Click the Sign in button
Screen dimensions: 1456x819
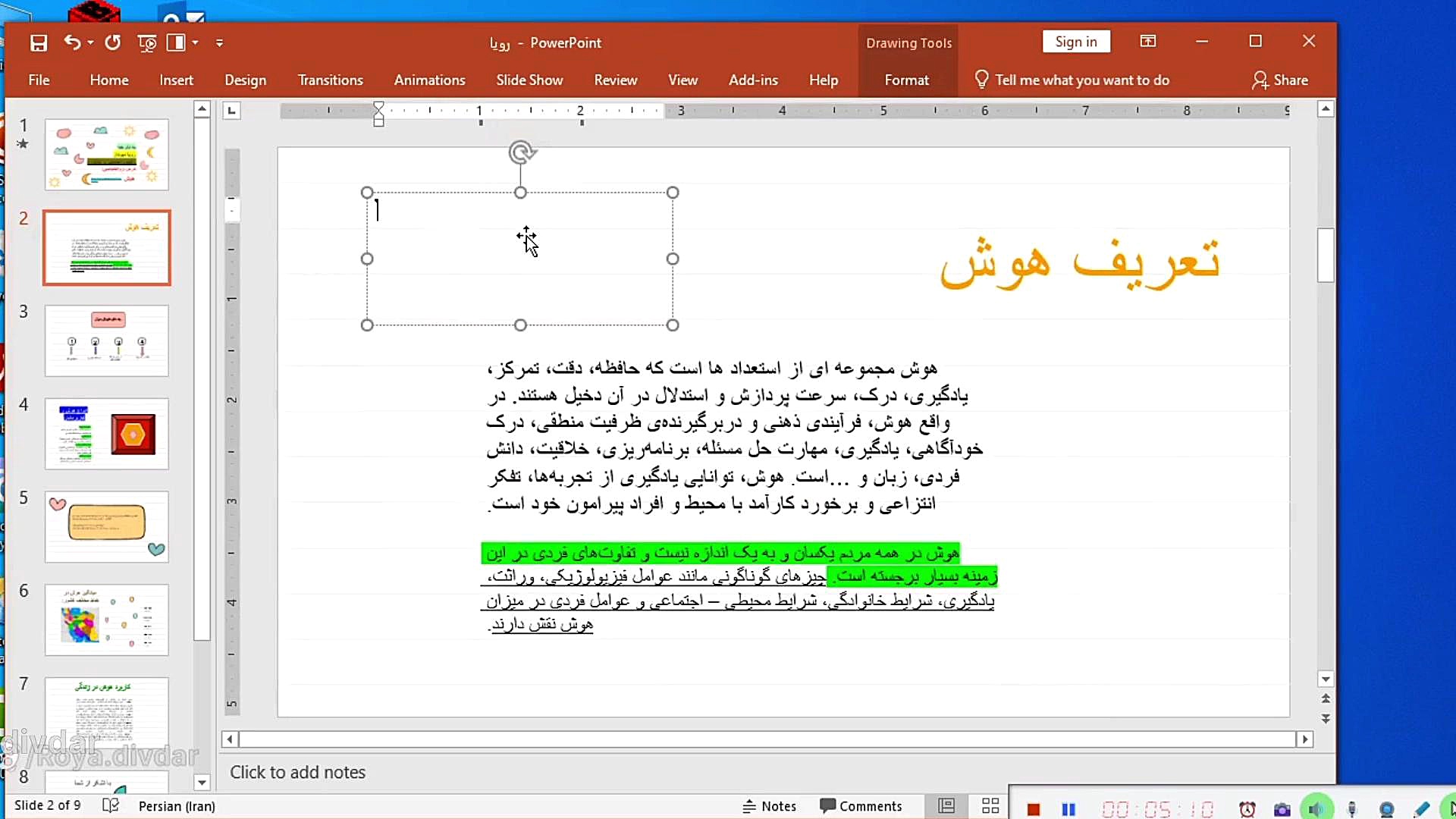[x=1076, y=42]
